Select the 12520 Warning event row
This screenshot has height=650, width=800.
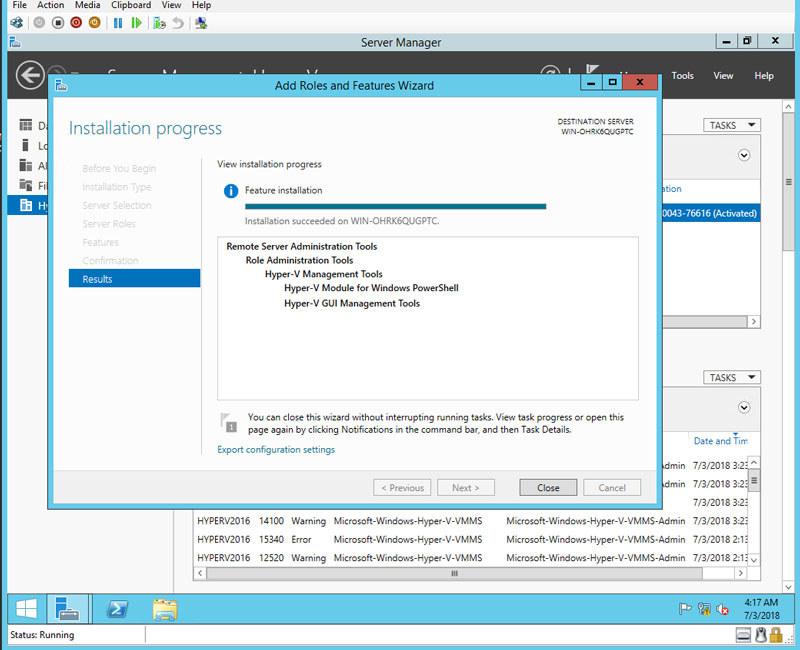(471, 558)
